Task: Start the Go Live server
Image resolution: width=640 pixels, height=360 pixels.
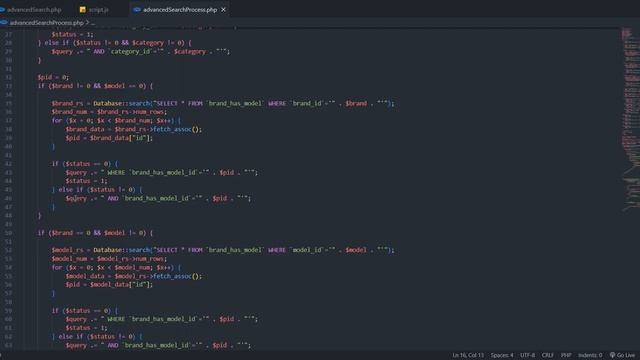Action: coord(622,355)
